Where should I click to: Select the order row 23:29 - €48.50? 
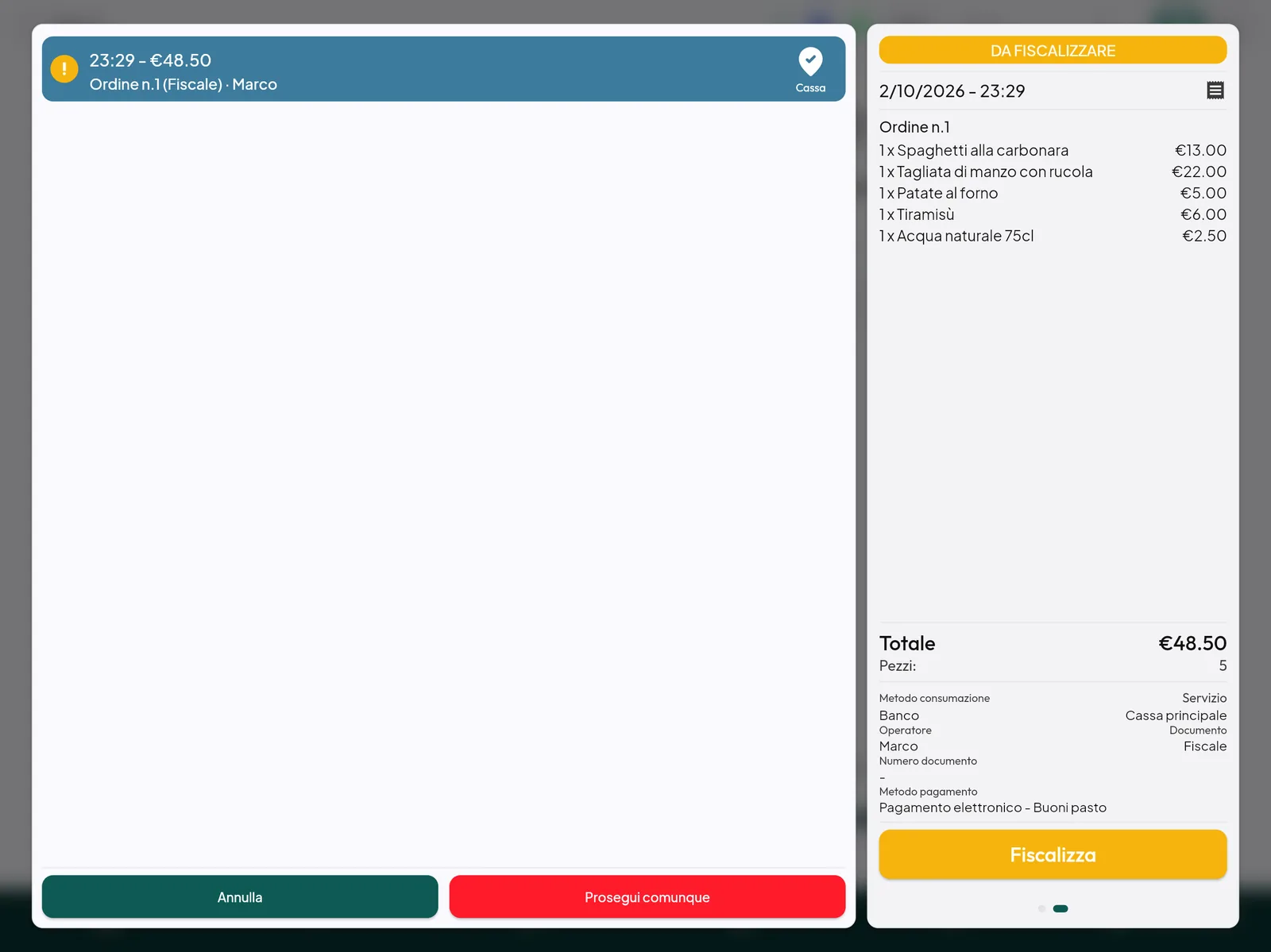pyautogui.click(x=443, y=69)
